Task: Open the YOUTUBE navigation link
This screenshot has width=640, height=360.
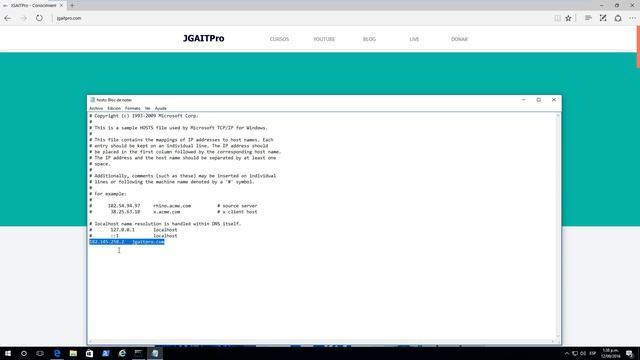Action: pyautogui.click(x=324, y=39)
